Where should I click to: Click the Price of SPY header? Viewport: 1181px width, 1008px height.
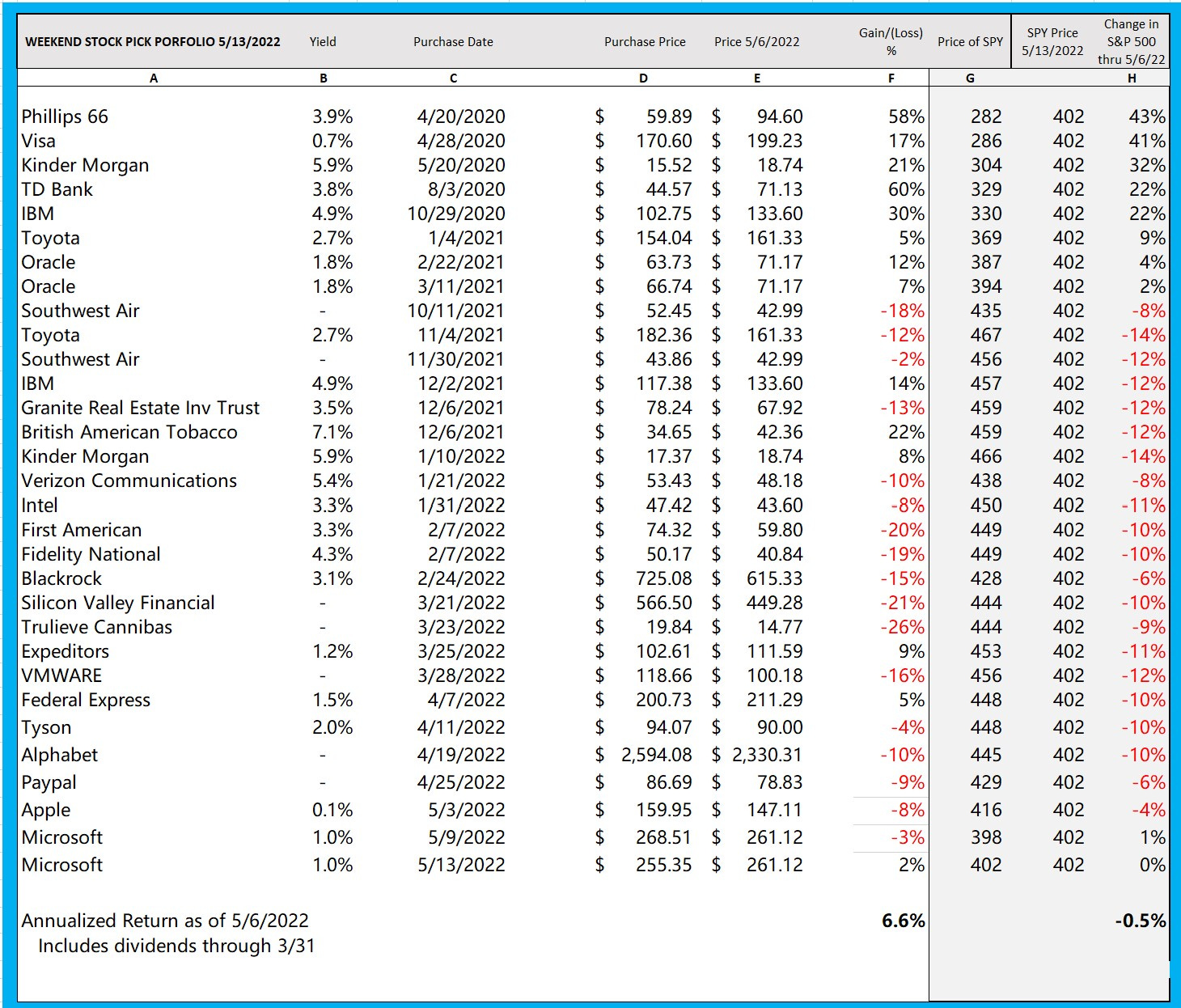[970, 42]
